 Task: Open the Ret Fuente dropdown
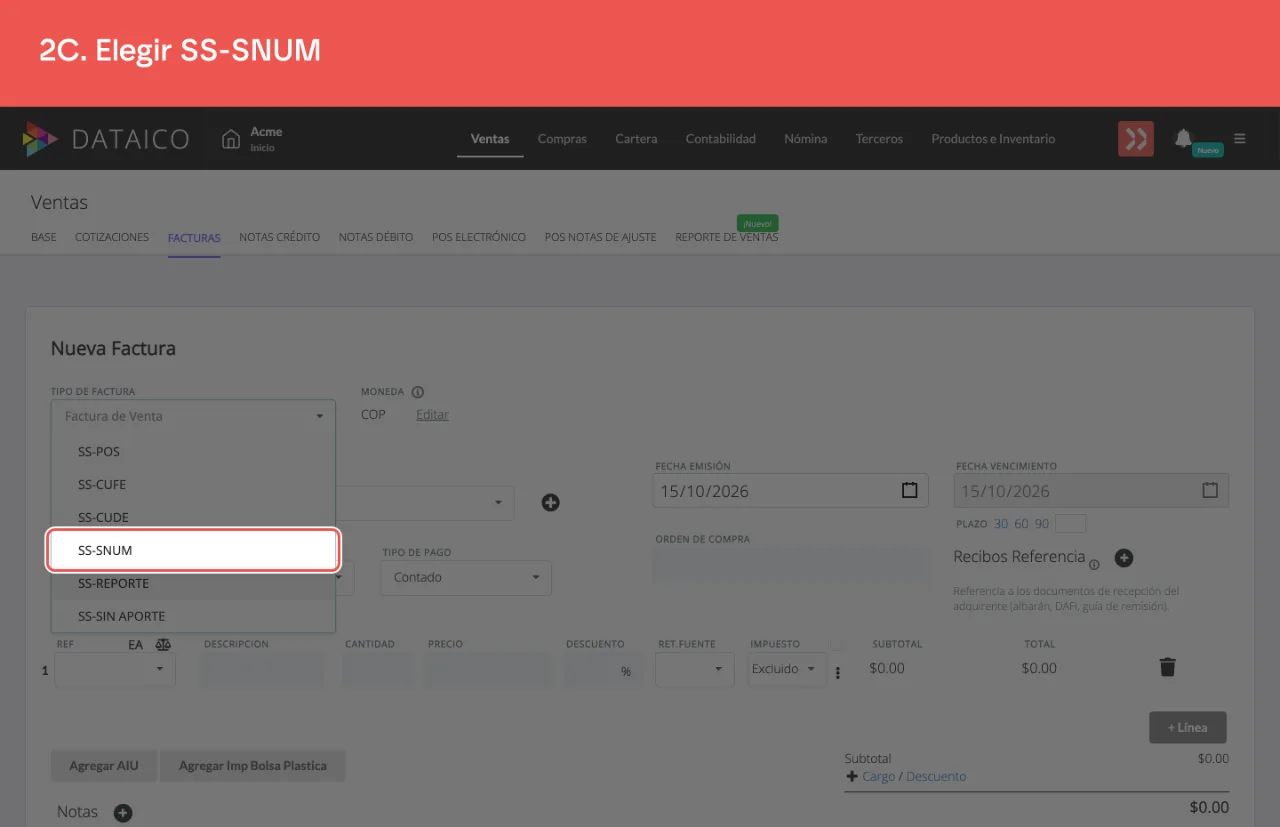pos(695,669)
